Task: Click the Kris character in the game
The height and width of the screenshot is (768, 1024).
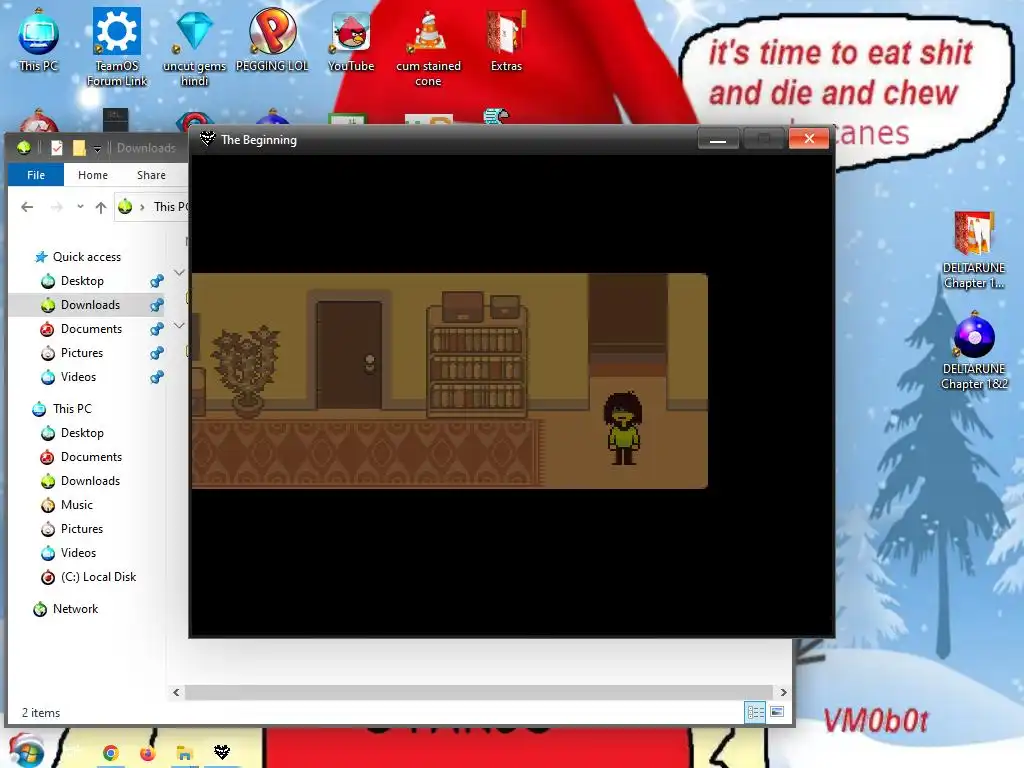Action: [x=623, y=428]
